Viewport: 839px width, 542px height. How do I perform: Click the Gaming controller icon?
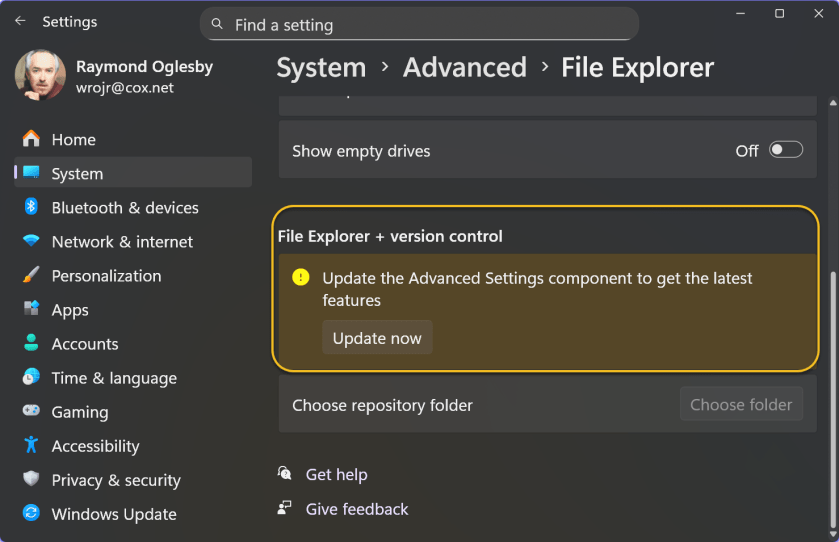(x=31, y=411)
